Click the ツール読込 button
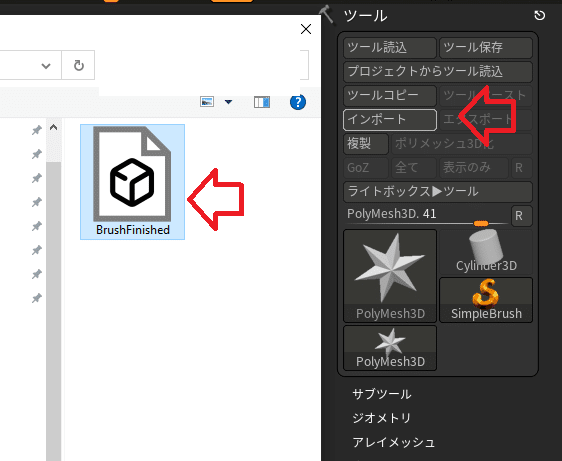The image size is (562, 461). tap(390, 48)
